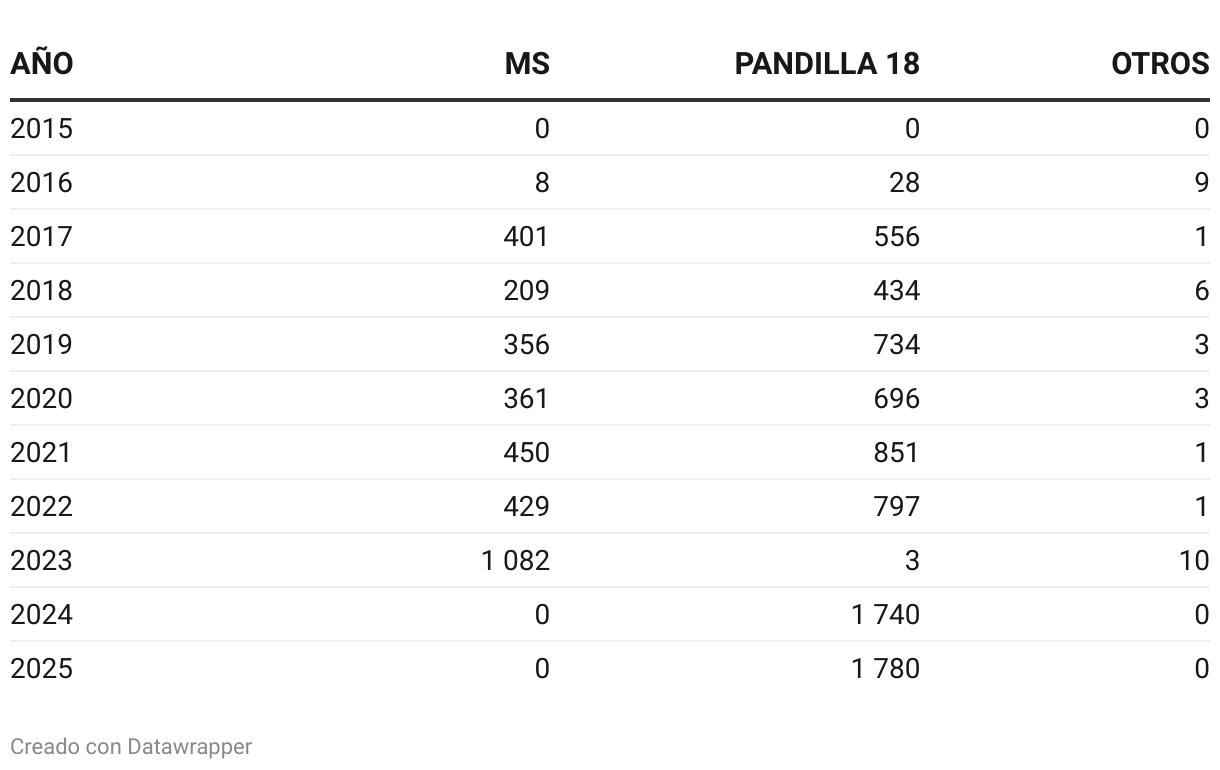Image resolution: width=1220 pixels, height=770 pixels.
Task: Click the AÑO column header
Action: tap(42, 63)
